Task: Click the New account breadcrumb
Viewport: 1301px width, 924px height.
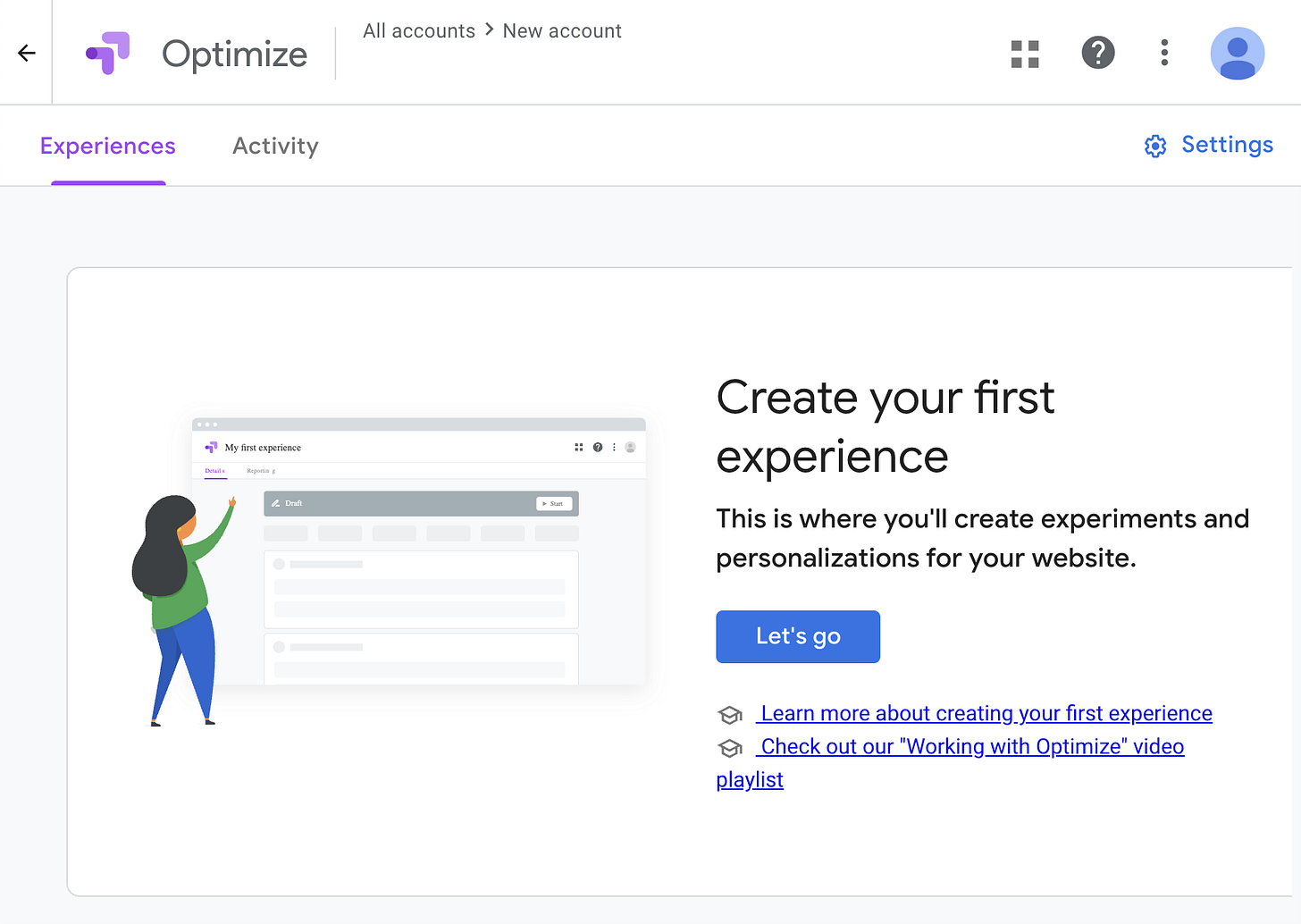Action: [562, 30]
